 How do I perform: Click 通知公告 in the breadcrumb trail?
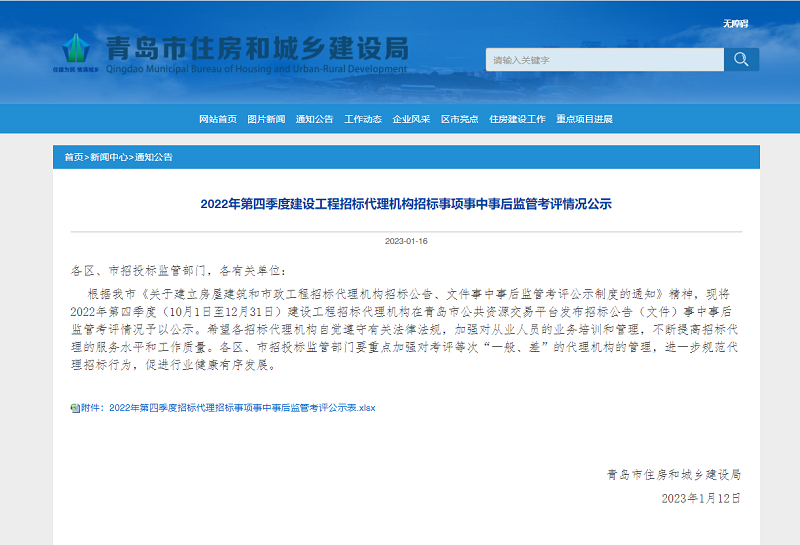point(154,158)
